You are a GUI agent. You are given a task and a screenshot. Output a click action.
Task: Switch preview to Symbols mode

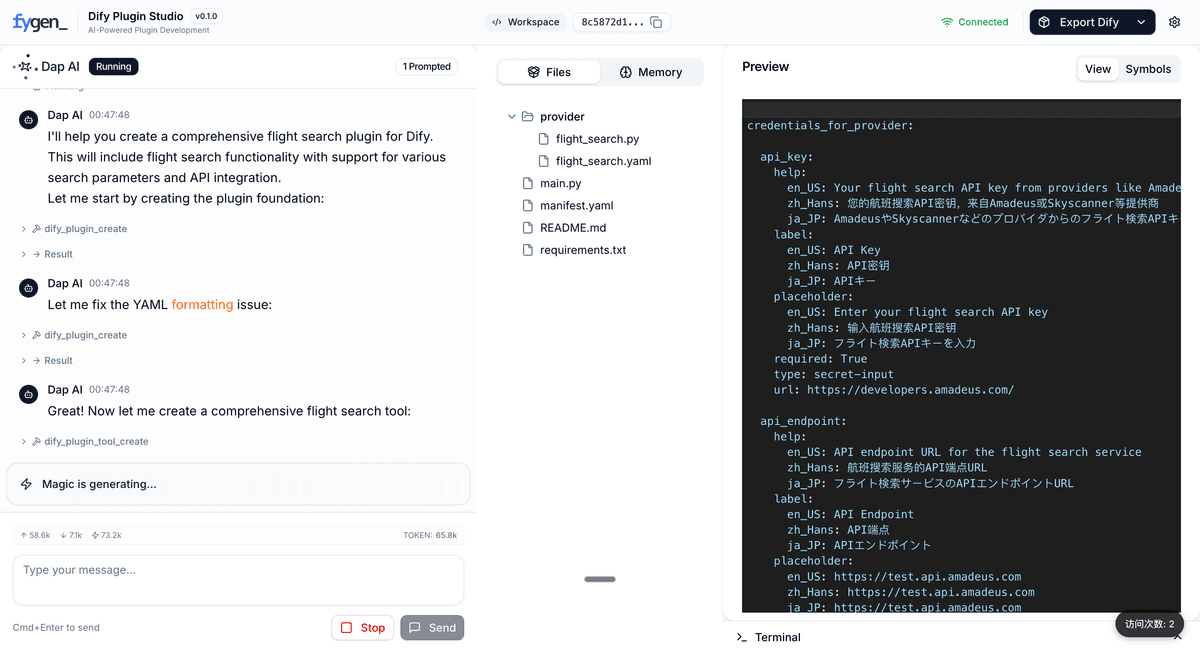click(1148, 69)
